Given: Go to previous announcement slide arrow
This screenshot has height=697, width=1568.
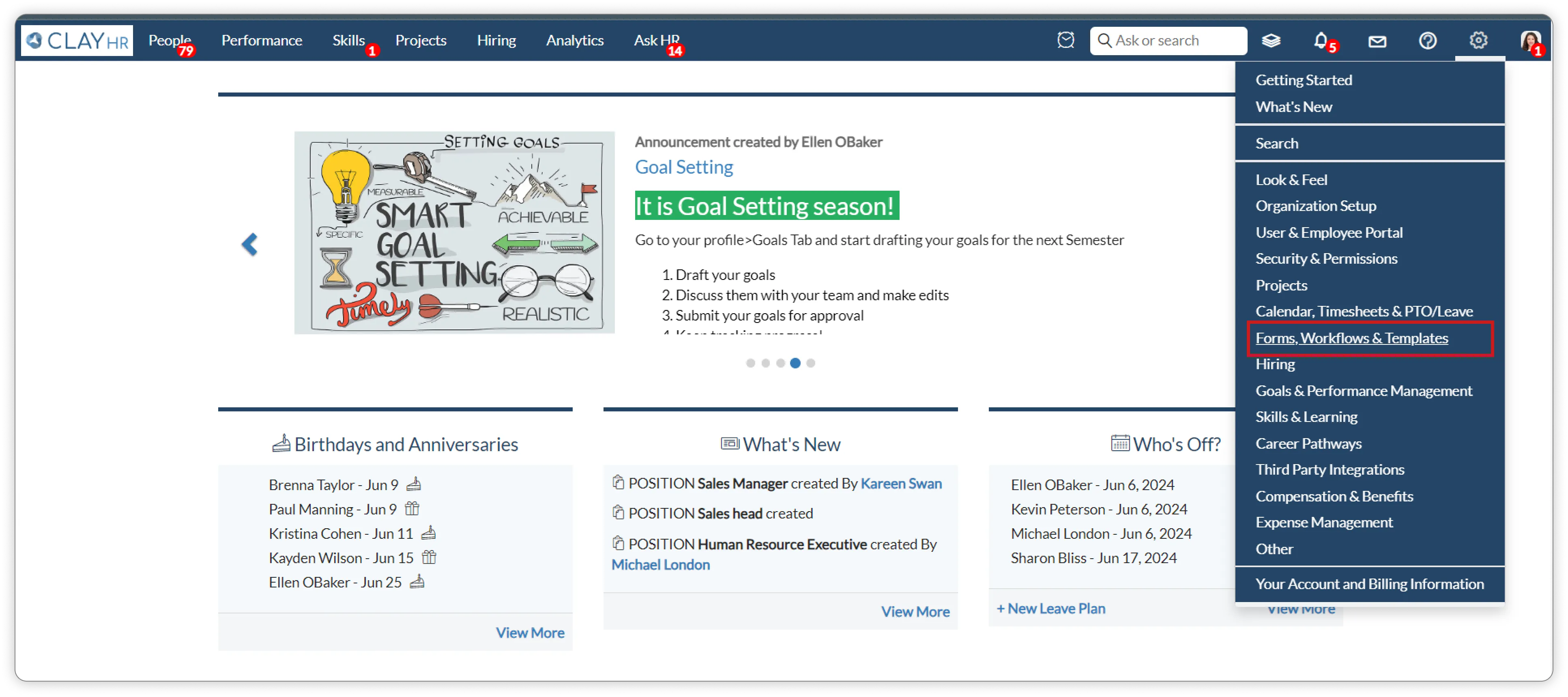Looking at the screenshot, I should pyautogui.click(x=249, y=245).
